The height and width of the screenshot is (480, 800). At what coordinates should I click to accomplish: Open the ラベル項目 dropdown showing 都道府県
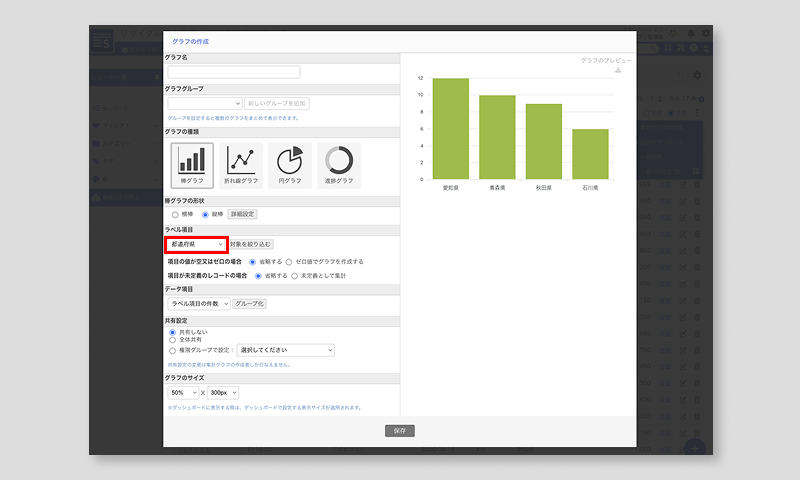196,244
